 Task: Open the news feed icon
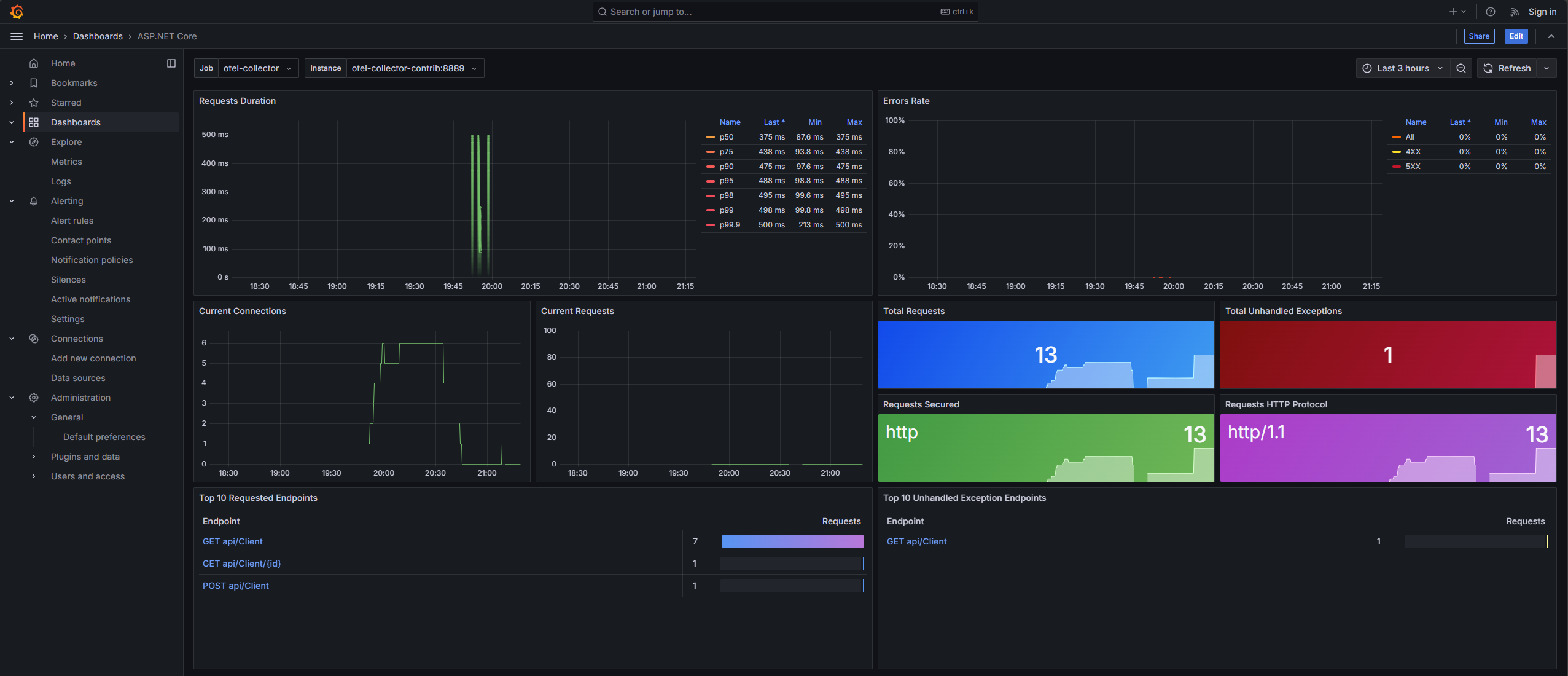(1515, 12)
